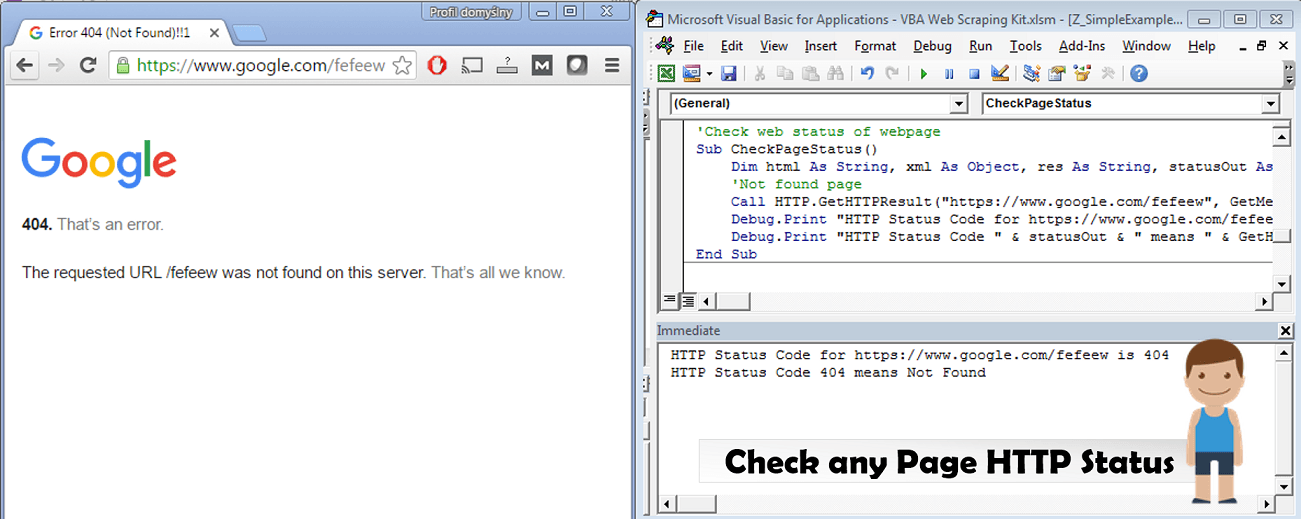Viewport: 1301px width, 519px height.
Task: Click the Profil domyślny profile button
Action: click(x=473, y=12)
